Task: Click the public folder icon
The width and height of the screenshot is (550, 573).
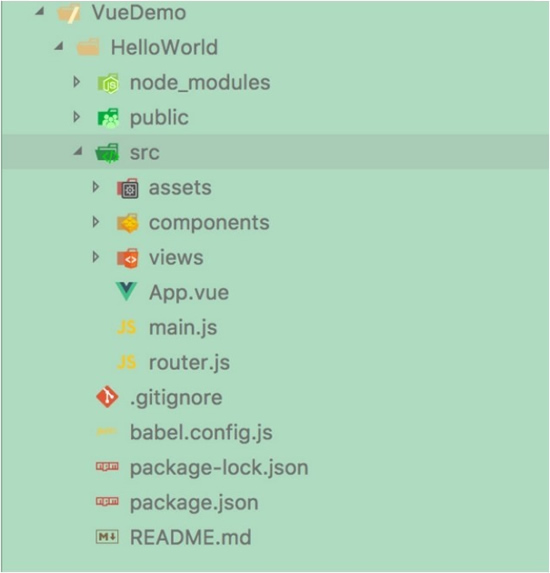Action: (x=108, y=118)
